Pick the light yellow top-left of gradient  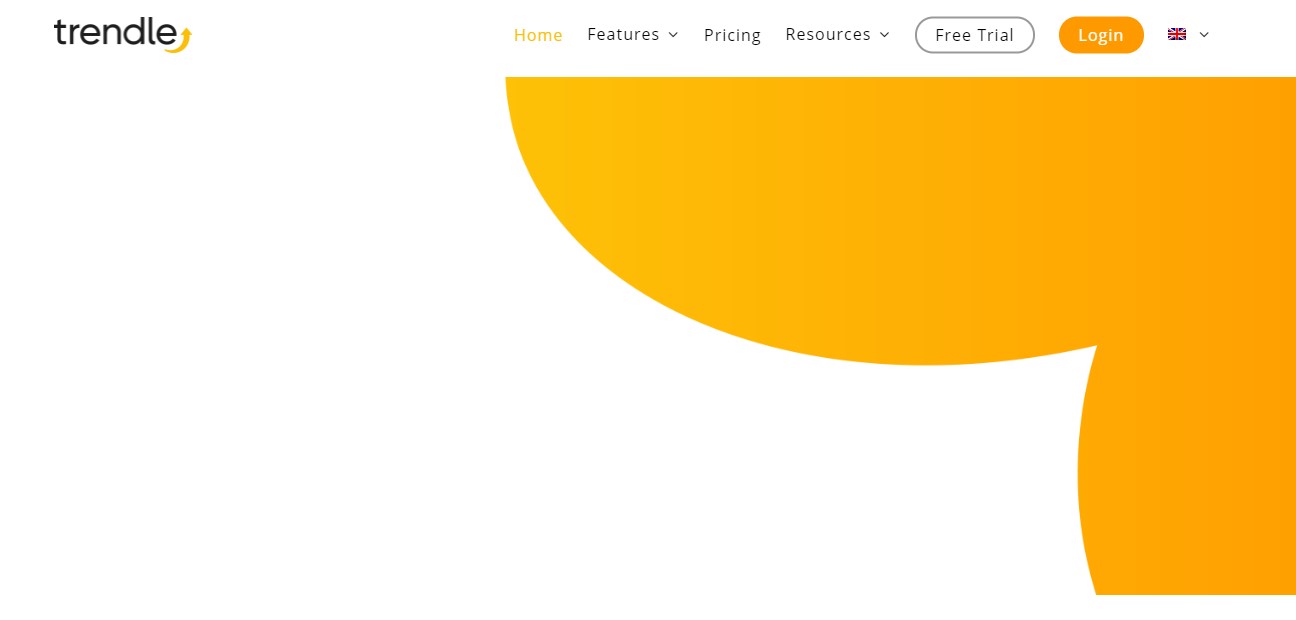click(x=540, y=110)
